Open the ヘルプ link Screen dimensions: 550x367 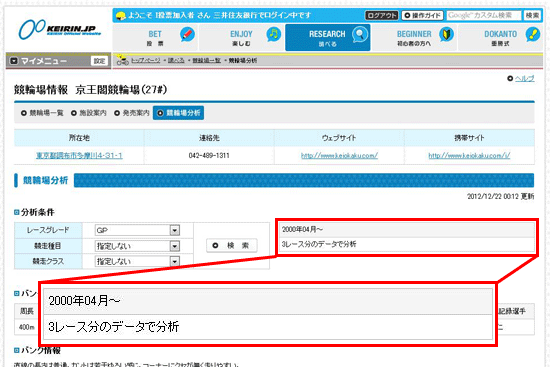(525, 79)
